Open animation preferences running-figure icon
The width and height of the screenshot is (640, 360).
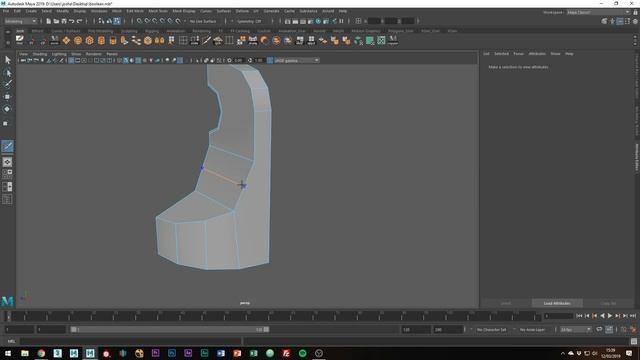[633, 329]
